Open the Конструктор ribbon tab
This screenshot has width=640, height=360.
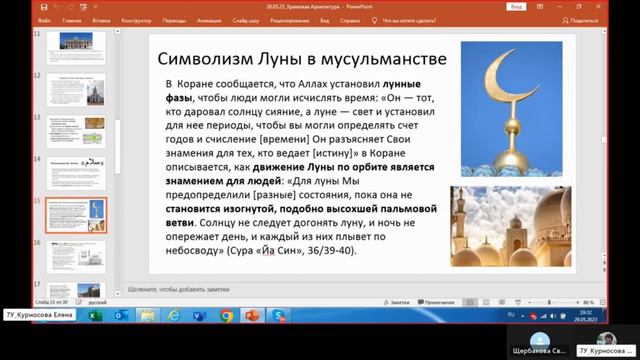tap(136, 20)
